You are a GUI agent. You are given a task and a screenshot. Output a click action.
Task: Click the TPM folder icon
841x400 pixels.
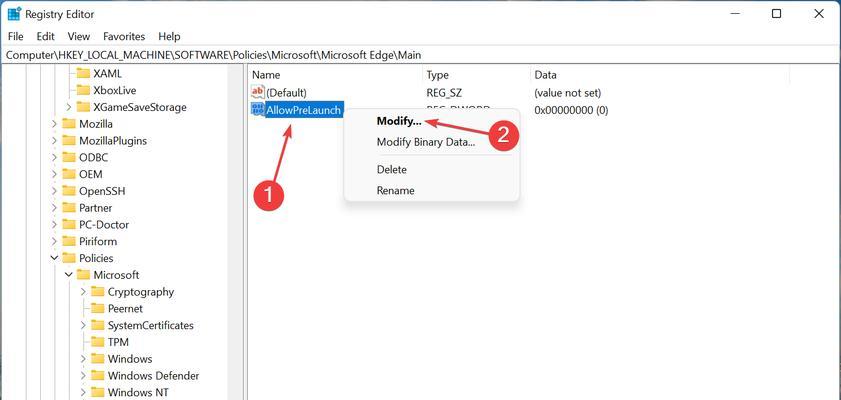pos(97,342)
